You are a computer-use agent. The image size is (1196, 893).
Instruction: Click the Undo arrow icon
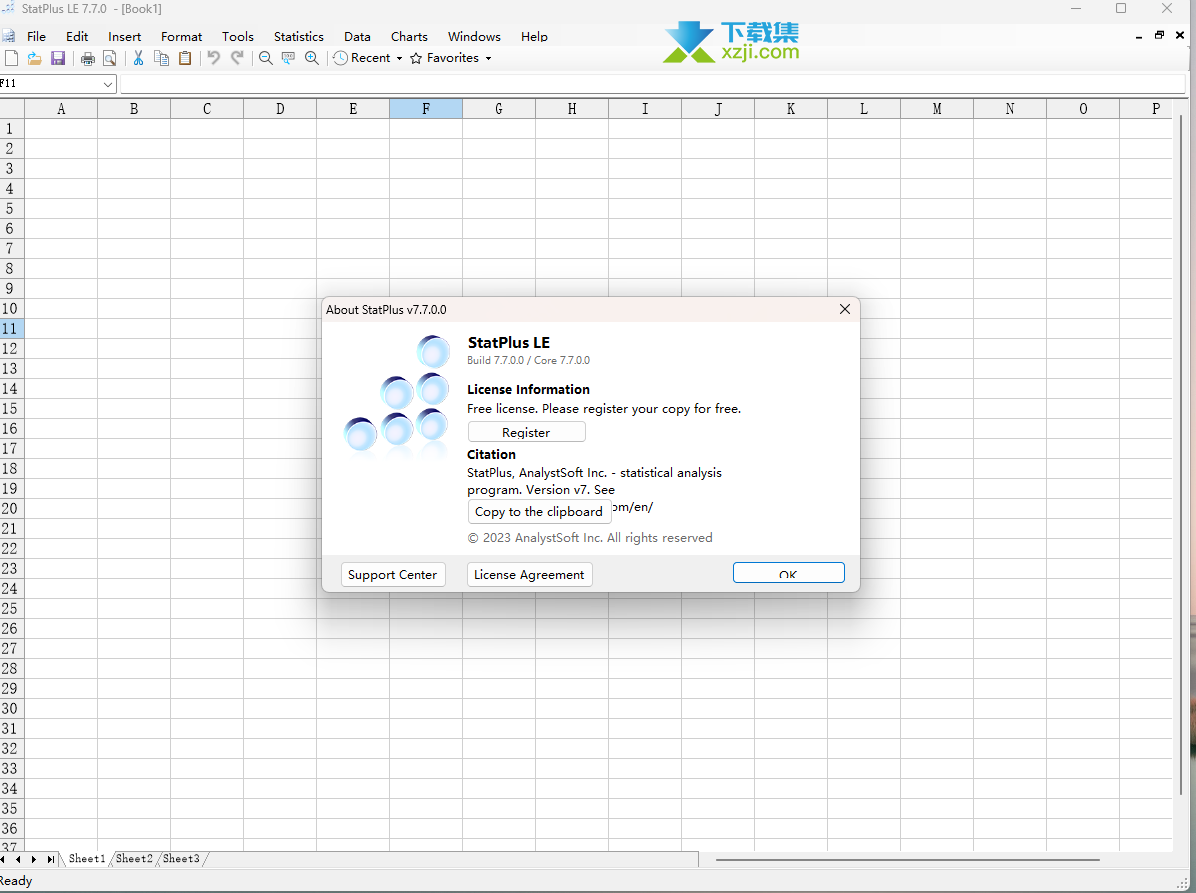[x=214, y=58]
